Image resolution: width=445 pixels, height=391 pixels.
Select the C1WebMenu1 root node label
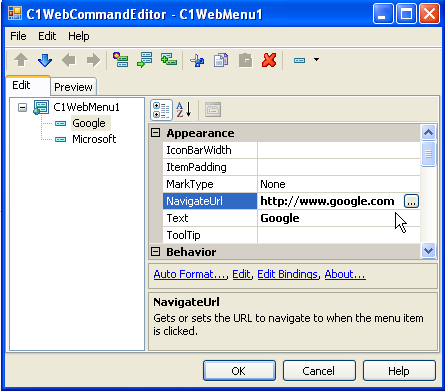point(86,107)
